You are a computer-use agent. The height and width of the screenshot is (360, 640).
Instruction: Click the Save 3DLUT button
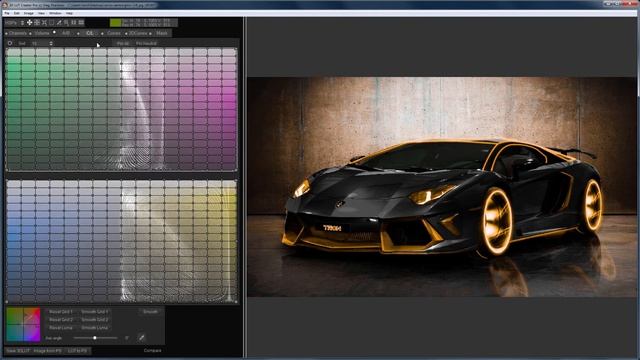pos(17,351)
